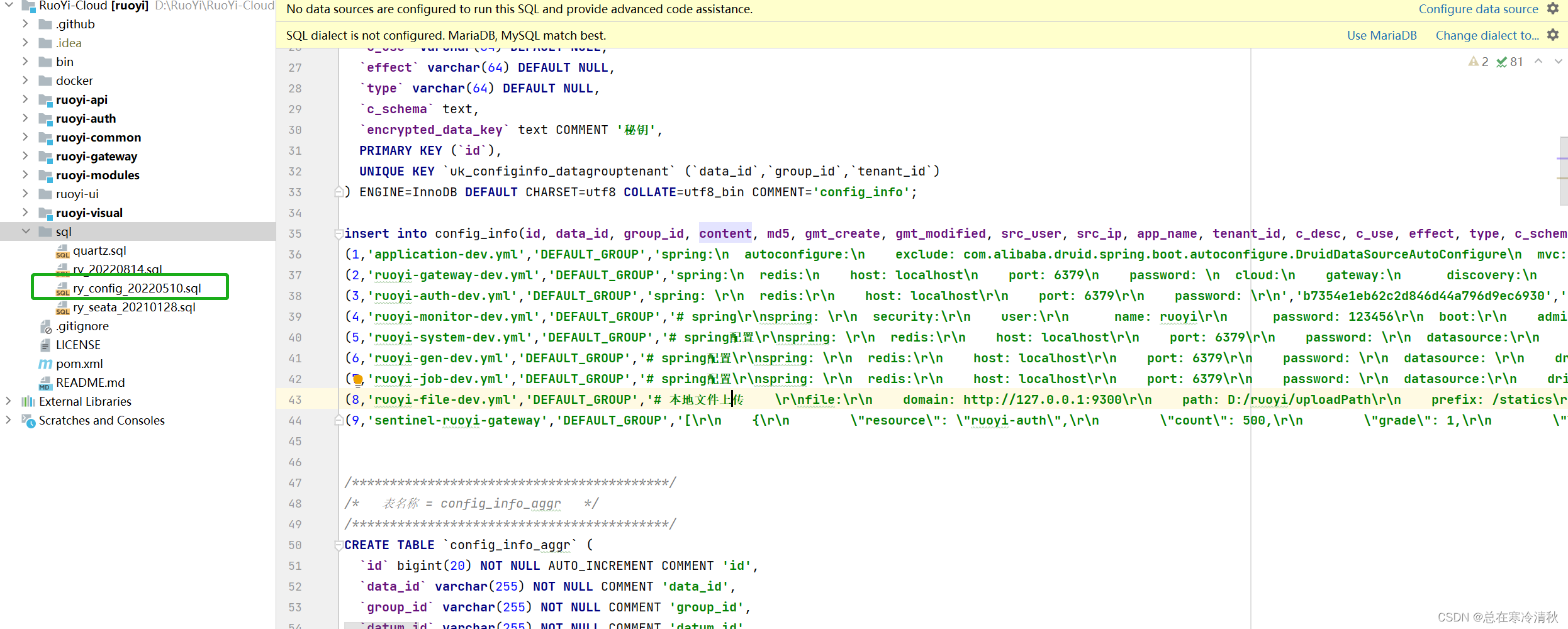Click the .gitignore file icon
The image size is (1568, 629).
(45, 326)
